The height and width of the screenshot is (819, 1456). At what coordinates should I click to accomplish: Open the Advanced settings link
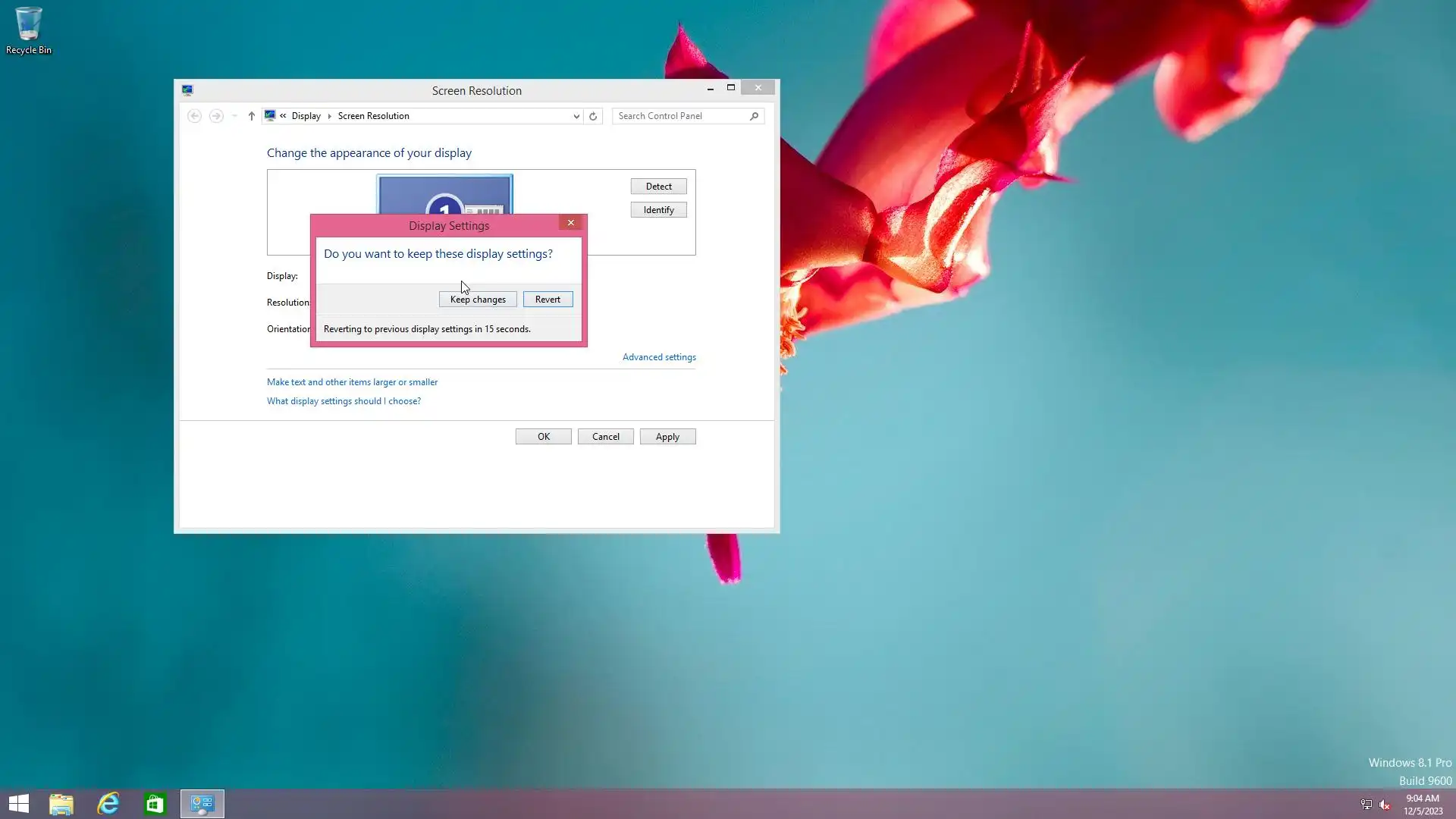[x=658, y=357]
